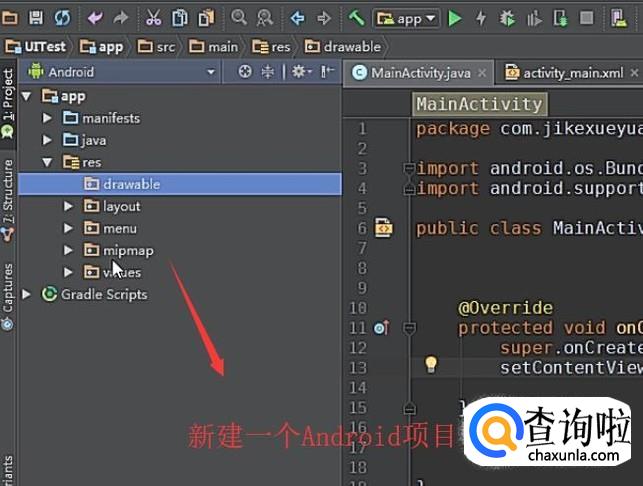Click the green Run button
This screenshot has width=643, height=486.
tap(454, 18)
